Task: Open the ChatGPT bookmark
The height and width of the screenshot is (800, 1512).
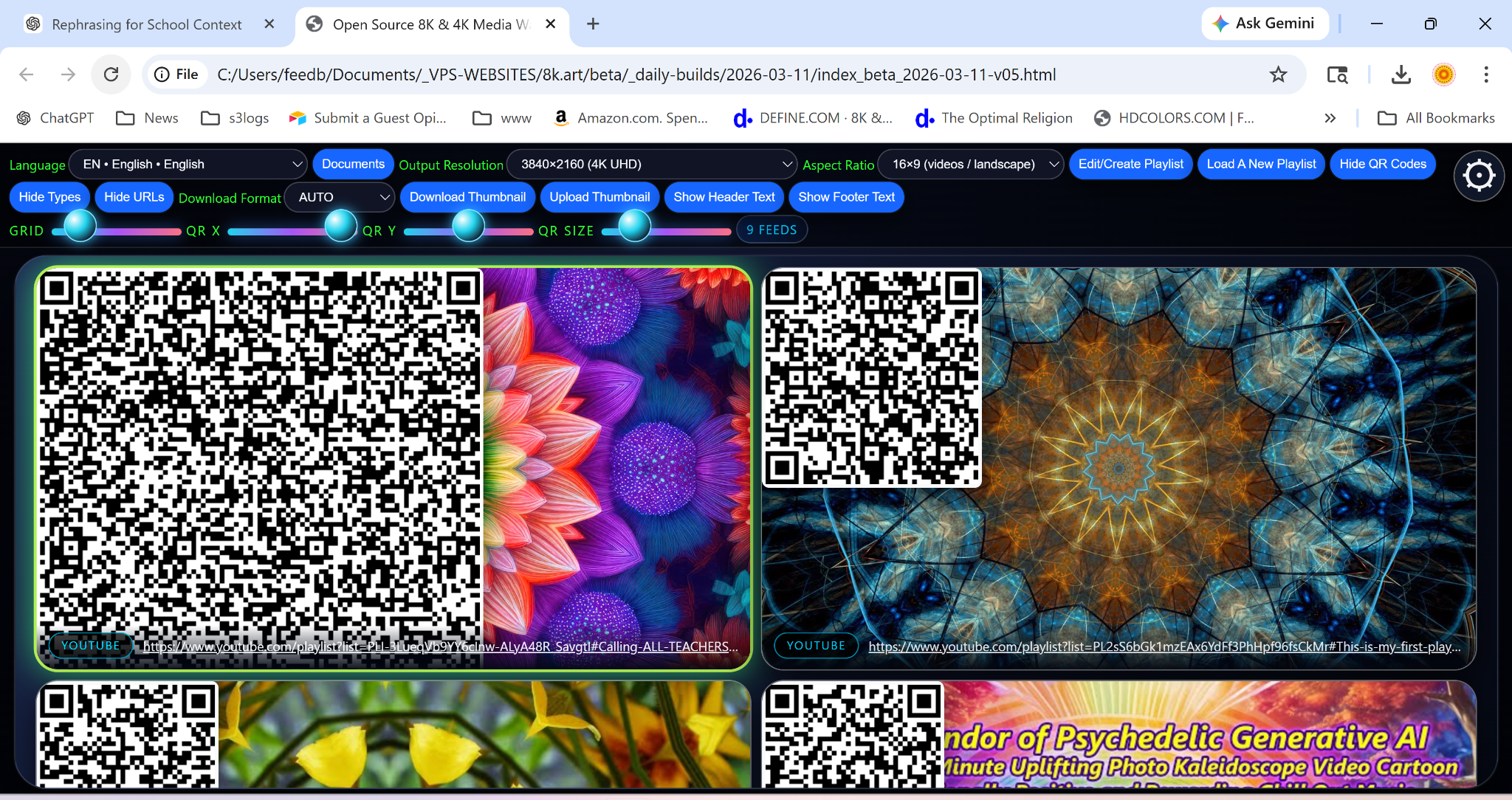Action: click(56, 118)
